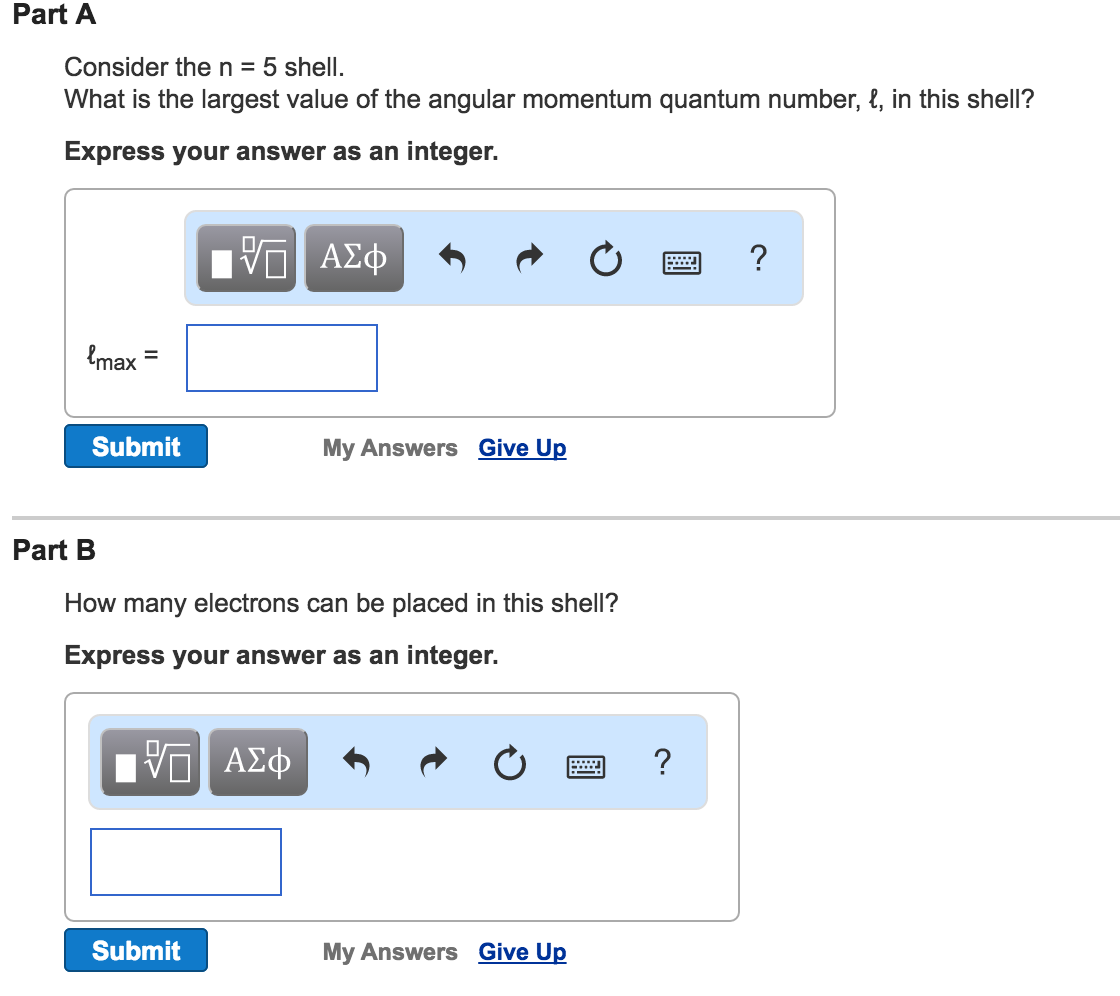Click undo arrow in Part B toolbar
1120x996 pixels.
356,764
